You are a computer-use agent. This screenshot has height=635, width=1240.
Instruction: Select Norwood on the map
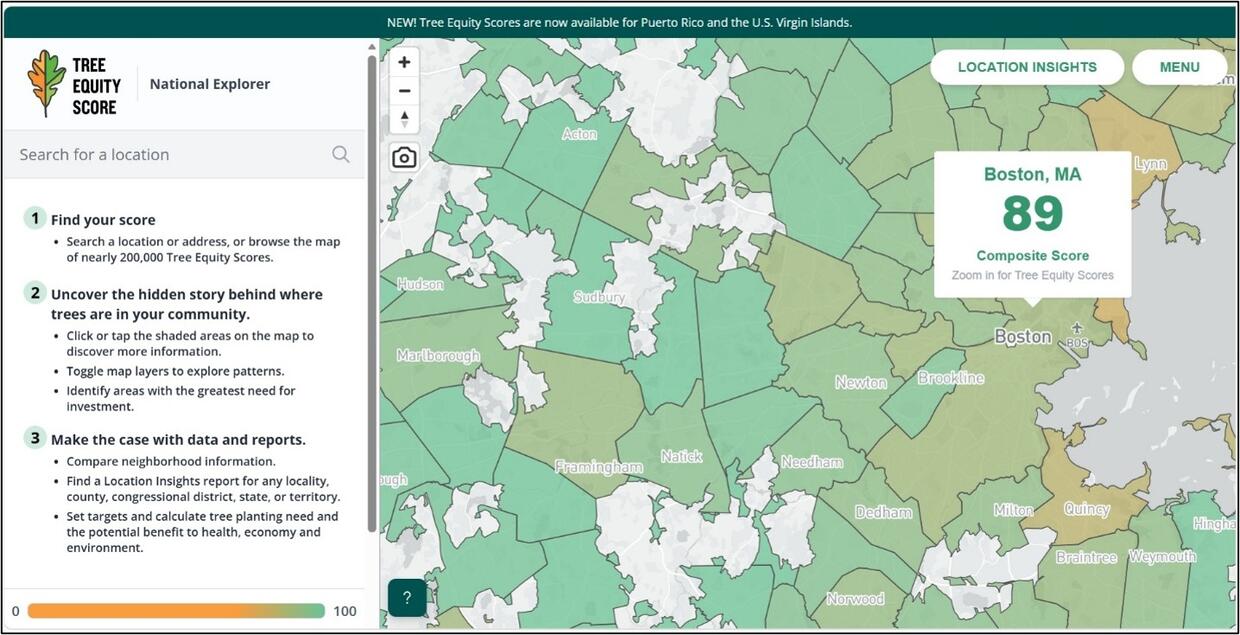tap(855, 599)
